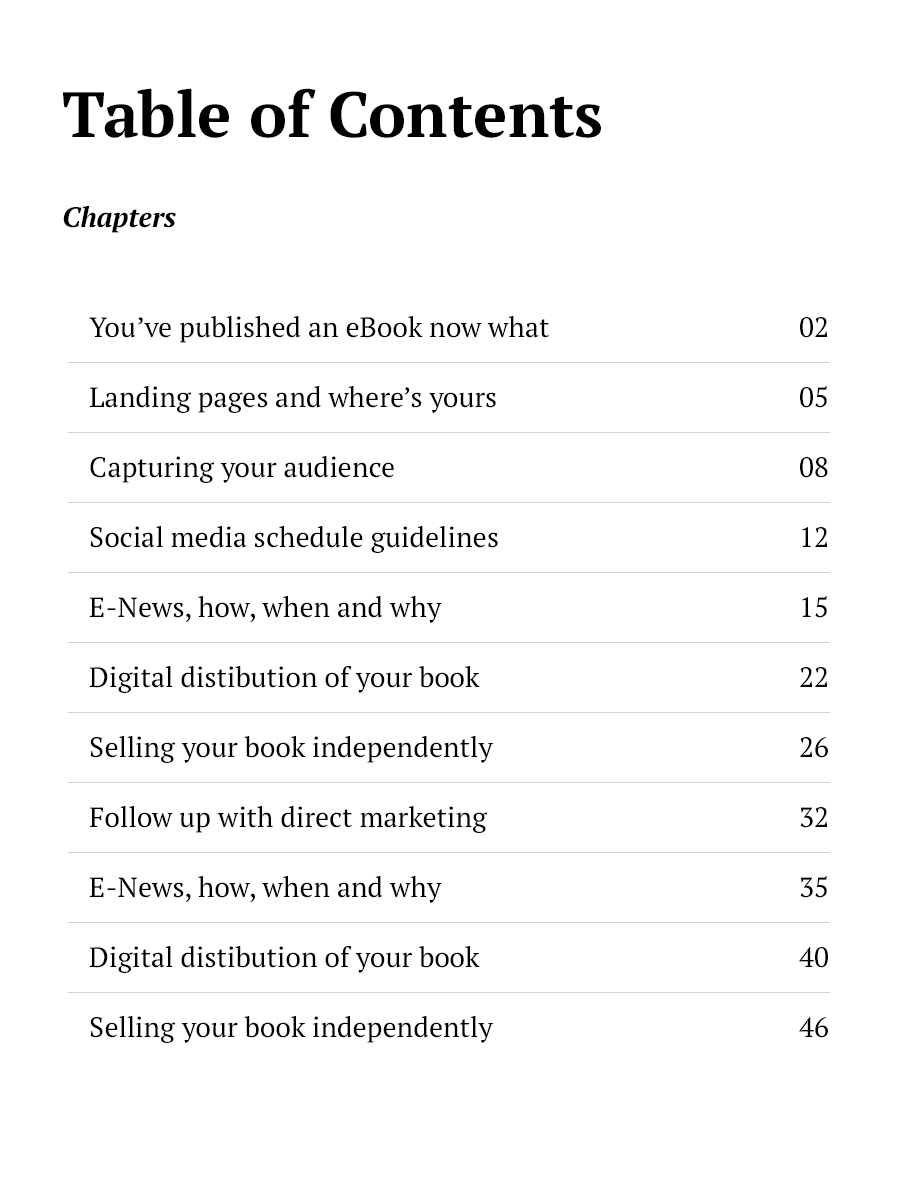
Task: Click "E-News, how, when and why" on page 15 row
Action: click(x=265, y=608)
